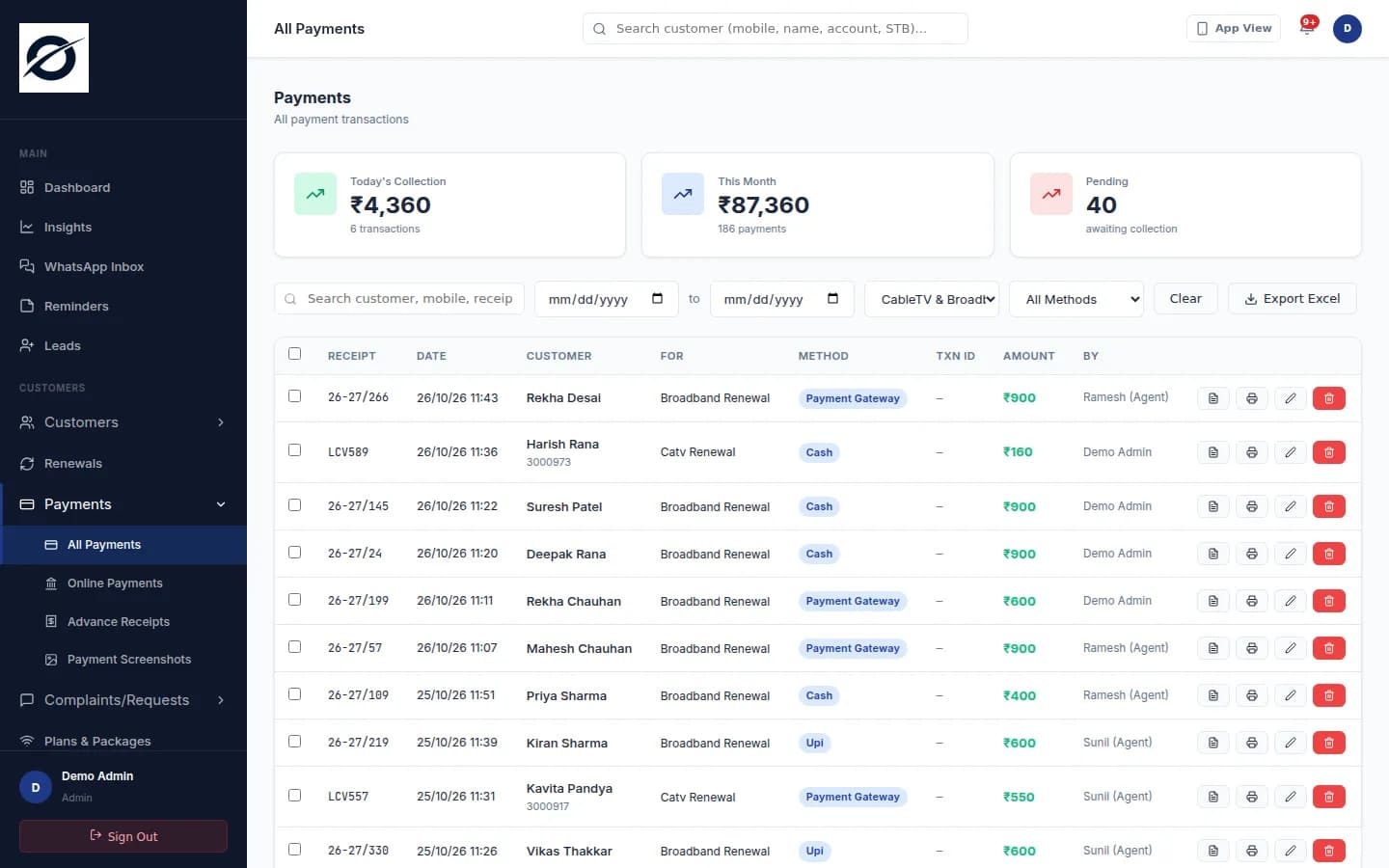The image size is (1389, 868).
Task: Open All Methods filter dropdown
Action: 1076,299
